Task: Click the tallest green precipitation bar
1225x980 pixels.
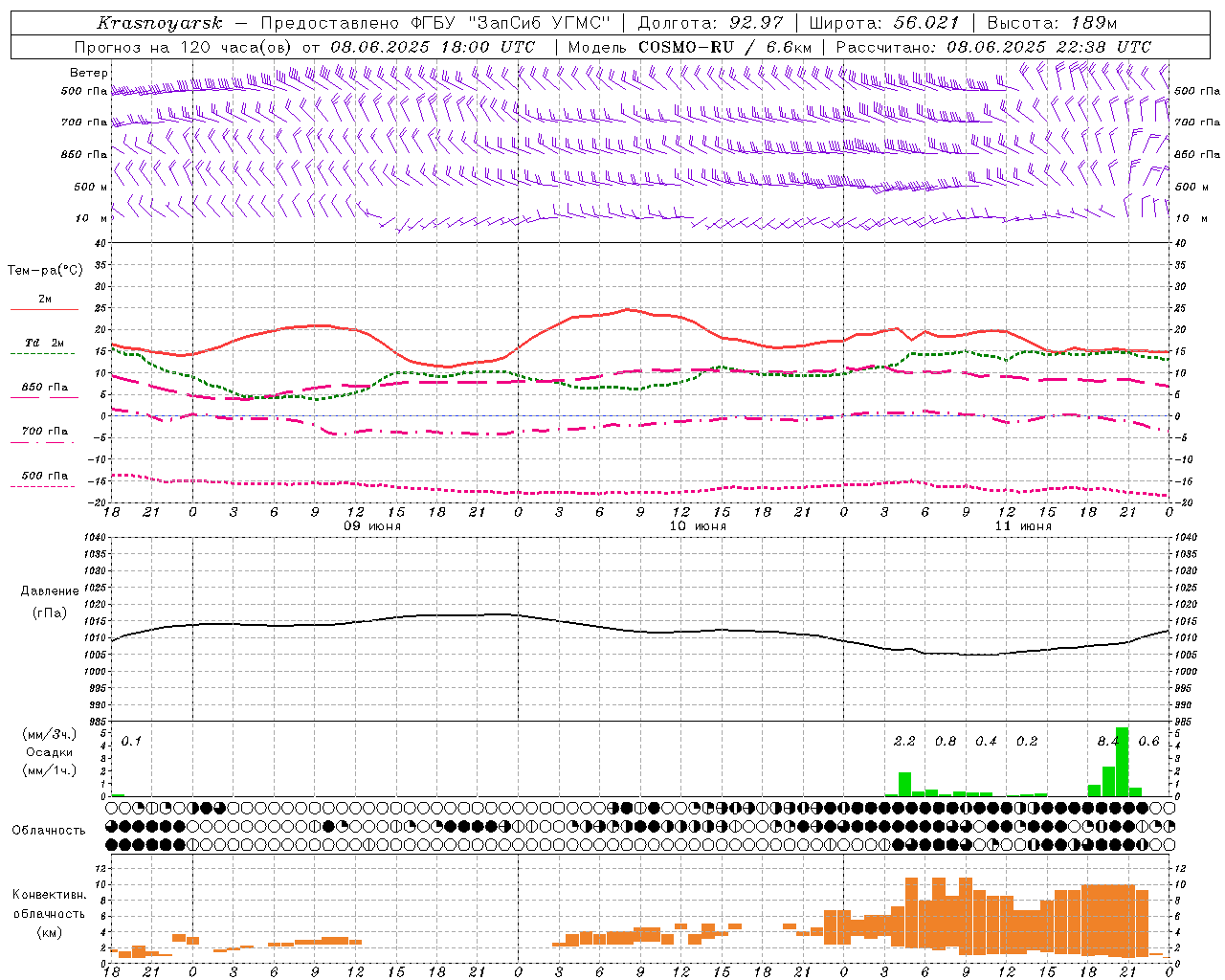Action: [1122, 762]
